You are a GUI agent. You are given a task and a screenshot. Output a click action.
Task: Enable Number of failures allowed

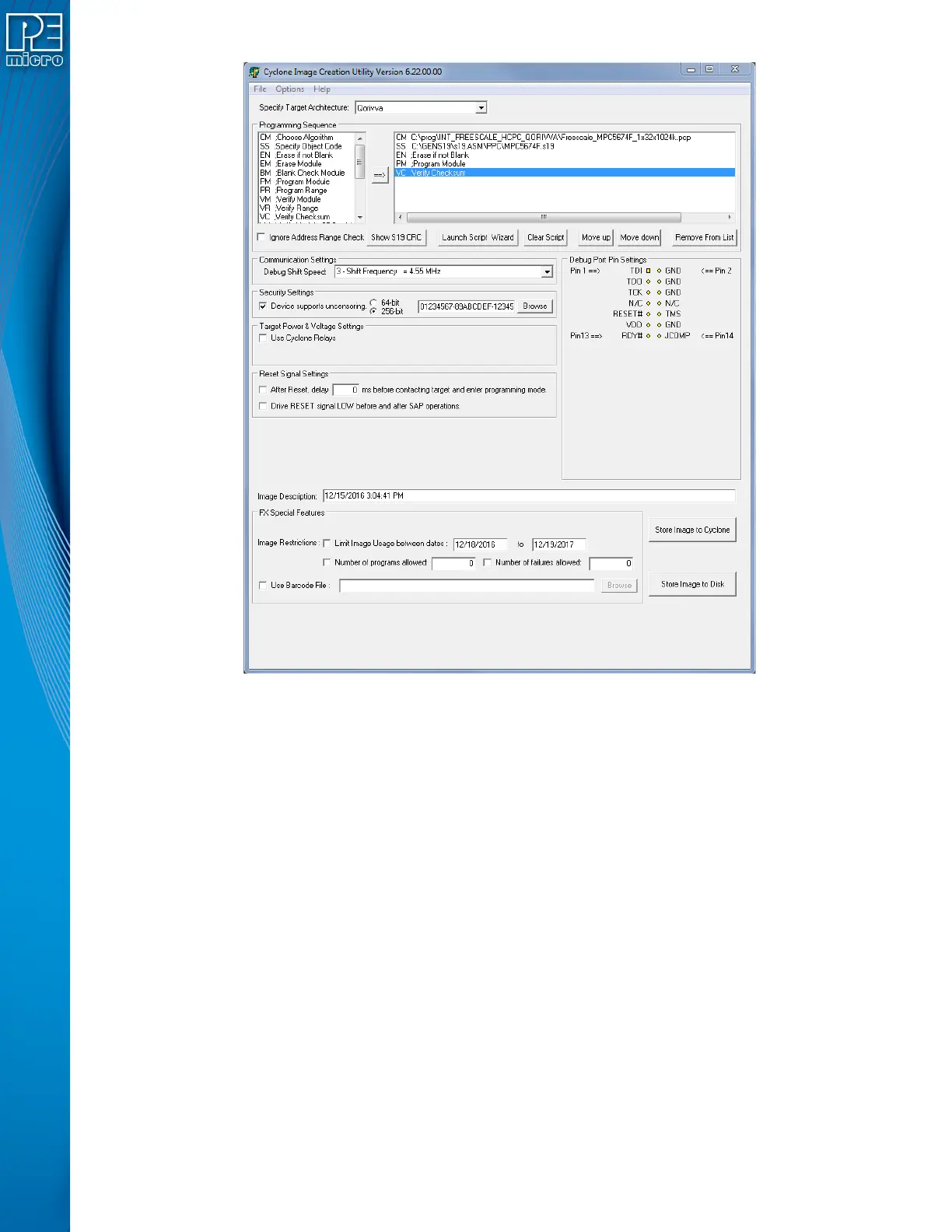pos(488,562)
